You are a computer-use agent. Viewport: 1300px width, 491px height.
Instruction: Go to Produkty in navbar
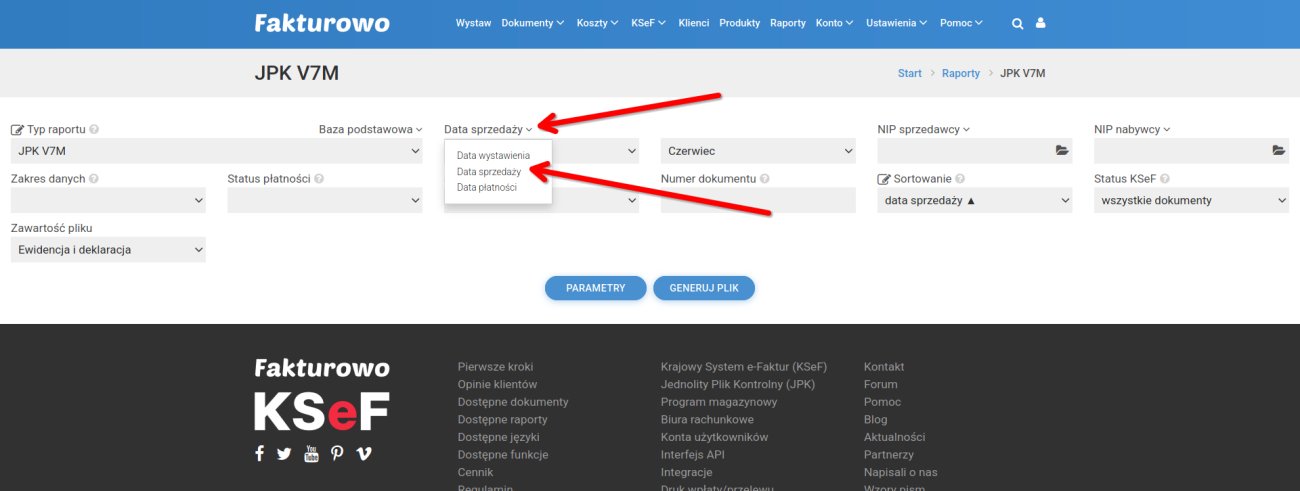coord(740,23)
